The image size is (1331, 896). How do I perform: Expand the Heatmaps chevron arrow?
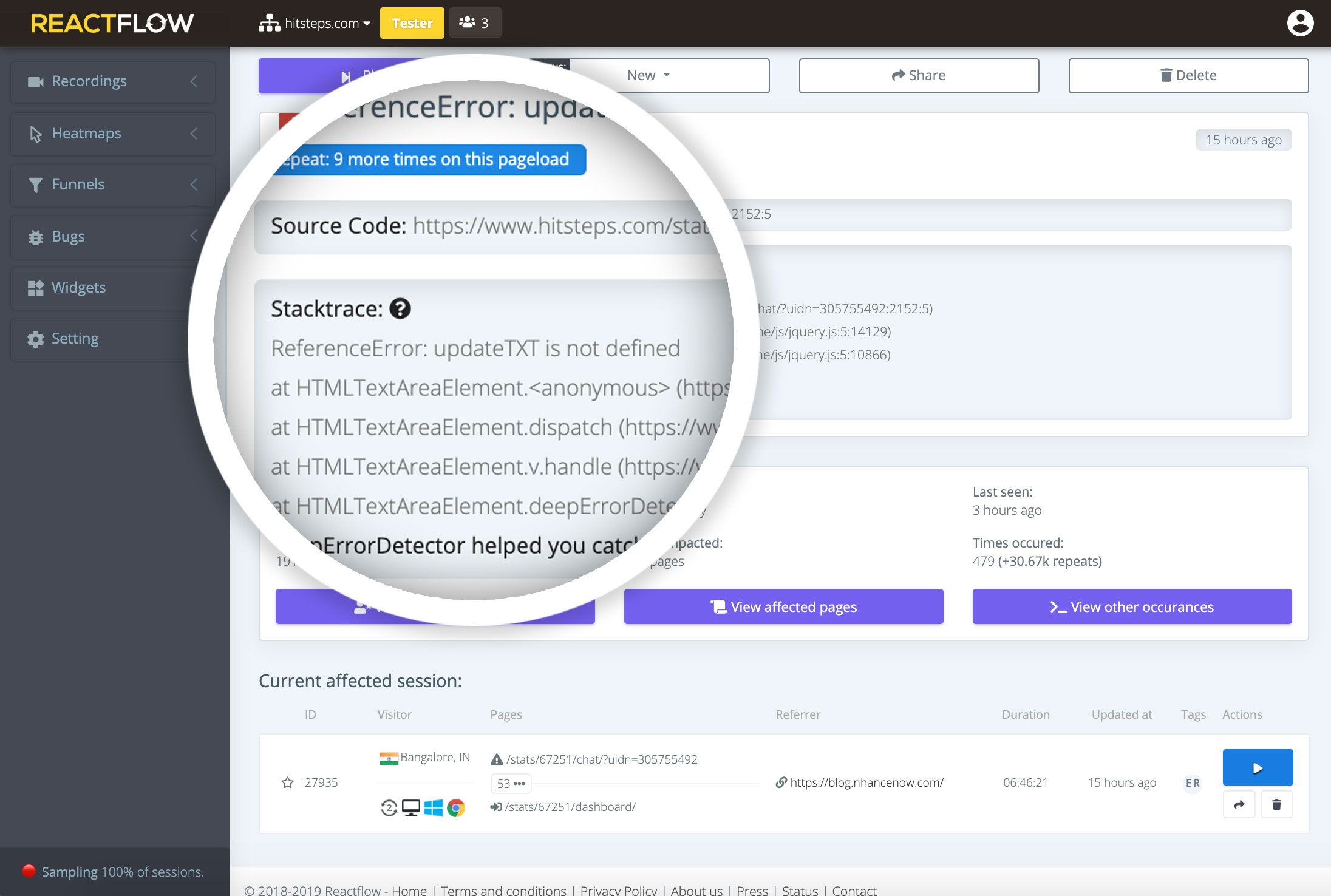[194, 134]
